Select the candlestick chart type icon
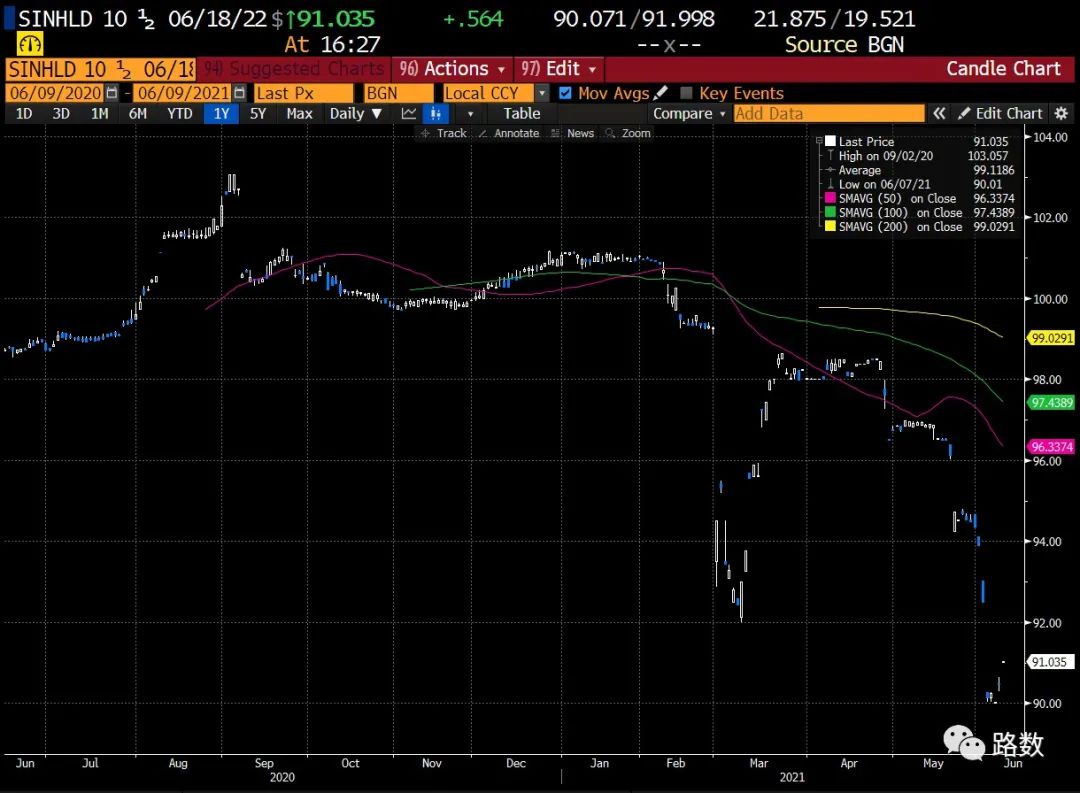Screen dimensions: 1080x793 436,114
